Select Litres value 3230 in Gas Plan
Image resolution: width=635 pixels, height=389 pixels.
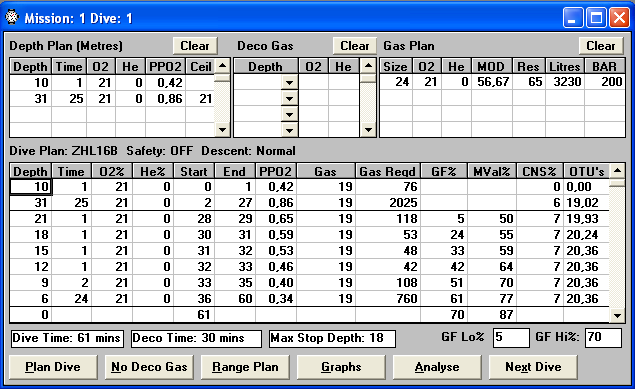coord(565,82)
